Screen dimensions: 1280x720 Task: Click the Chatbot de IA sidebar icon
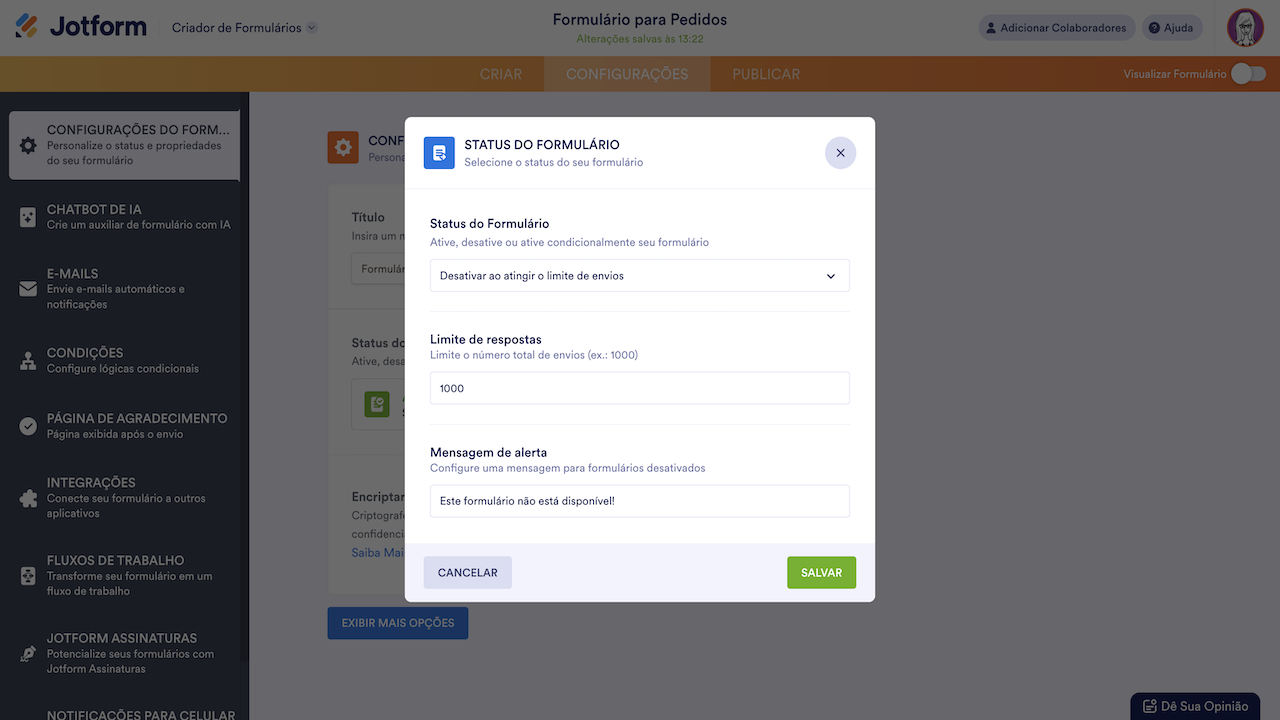point(28,217)
